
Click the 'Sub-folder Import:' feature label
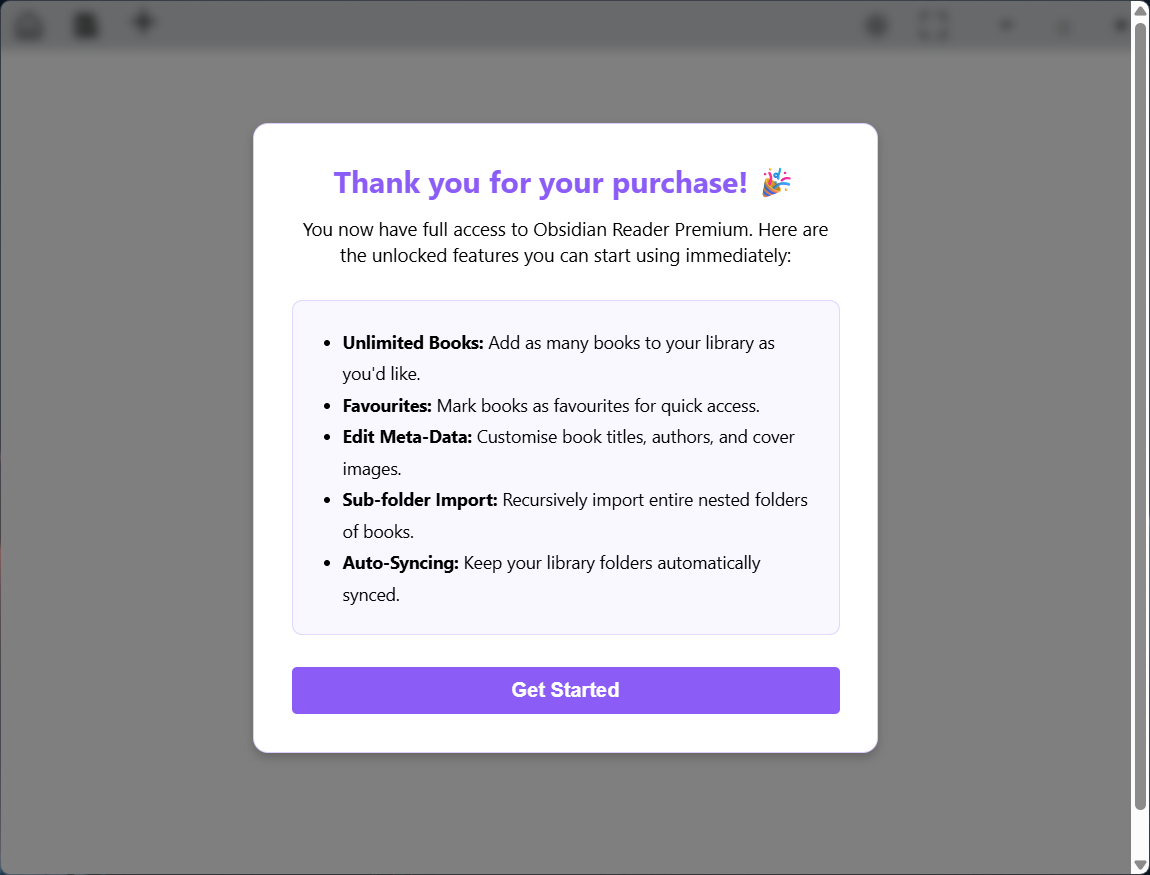point(420,500)
